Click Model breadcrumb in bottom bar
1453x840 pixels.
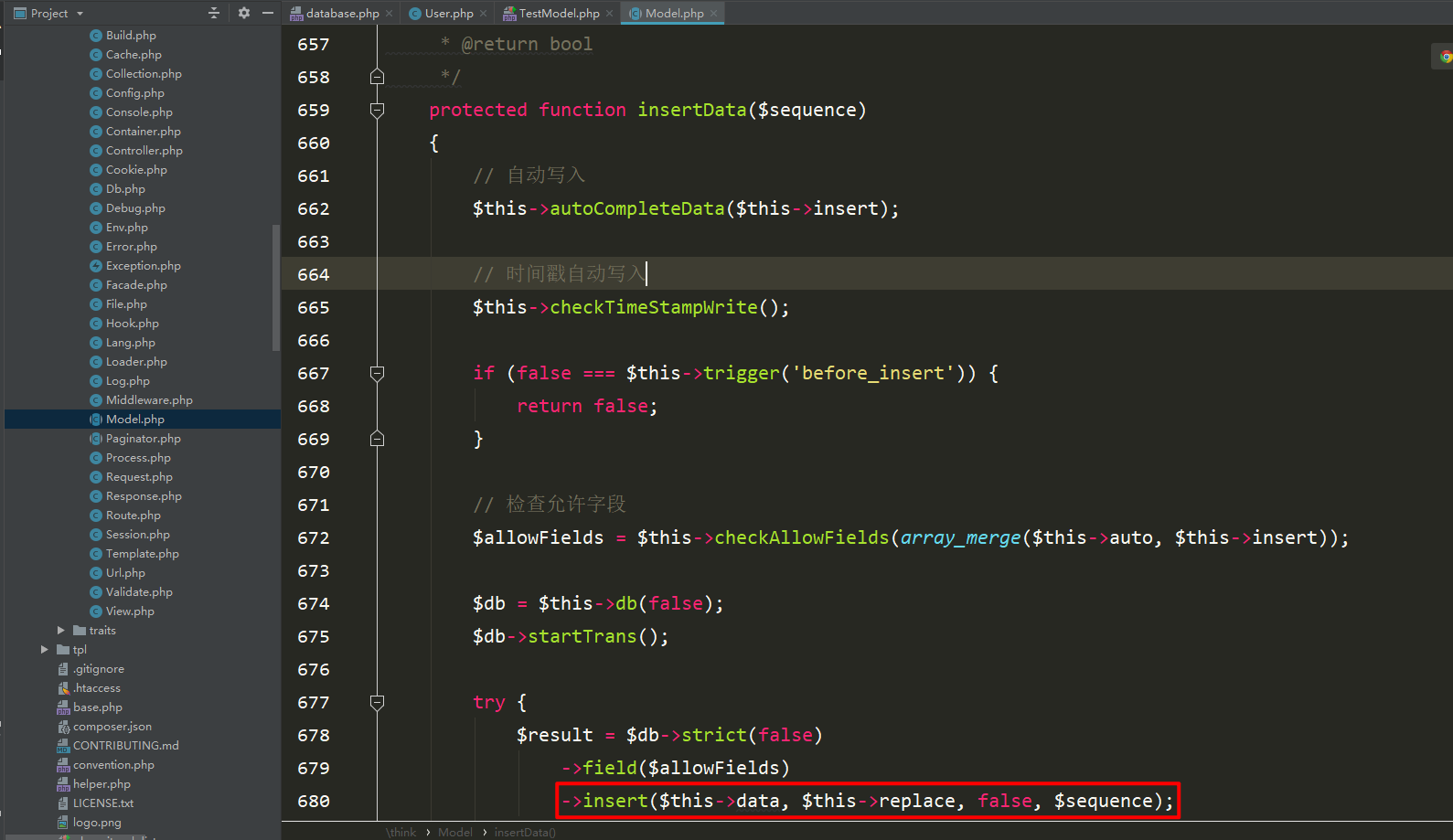pyautogui.click(x=455, y=832)
